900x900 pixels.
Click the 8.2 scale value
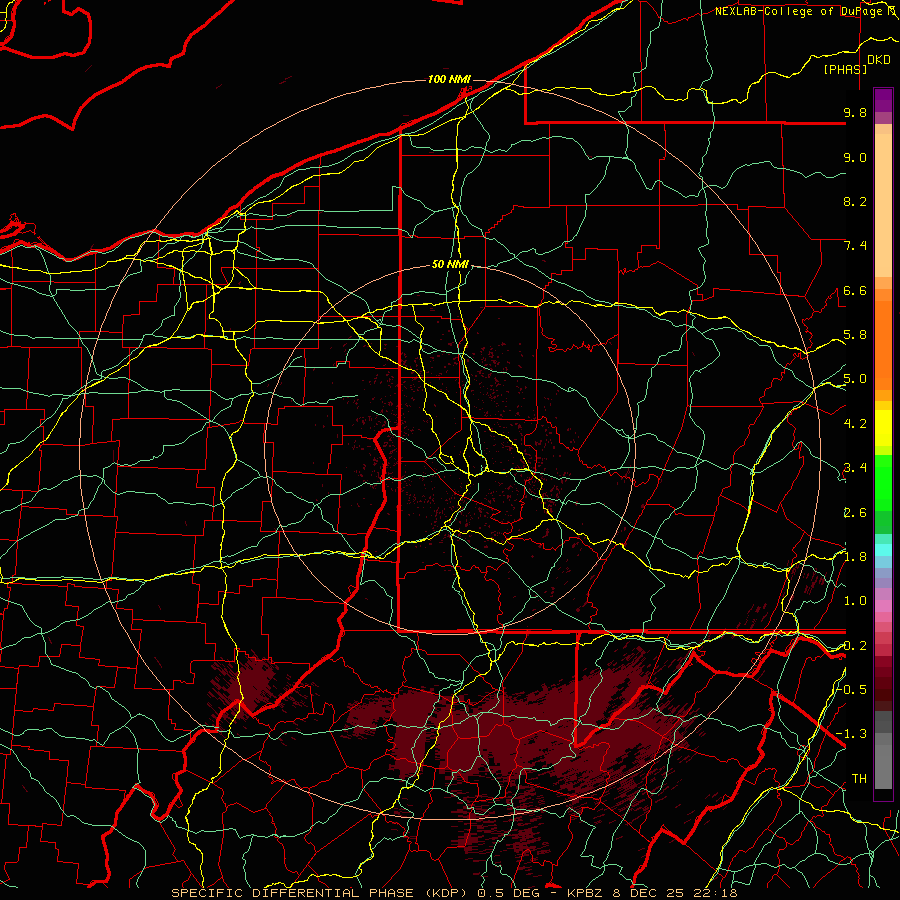[855, 202]
